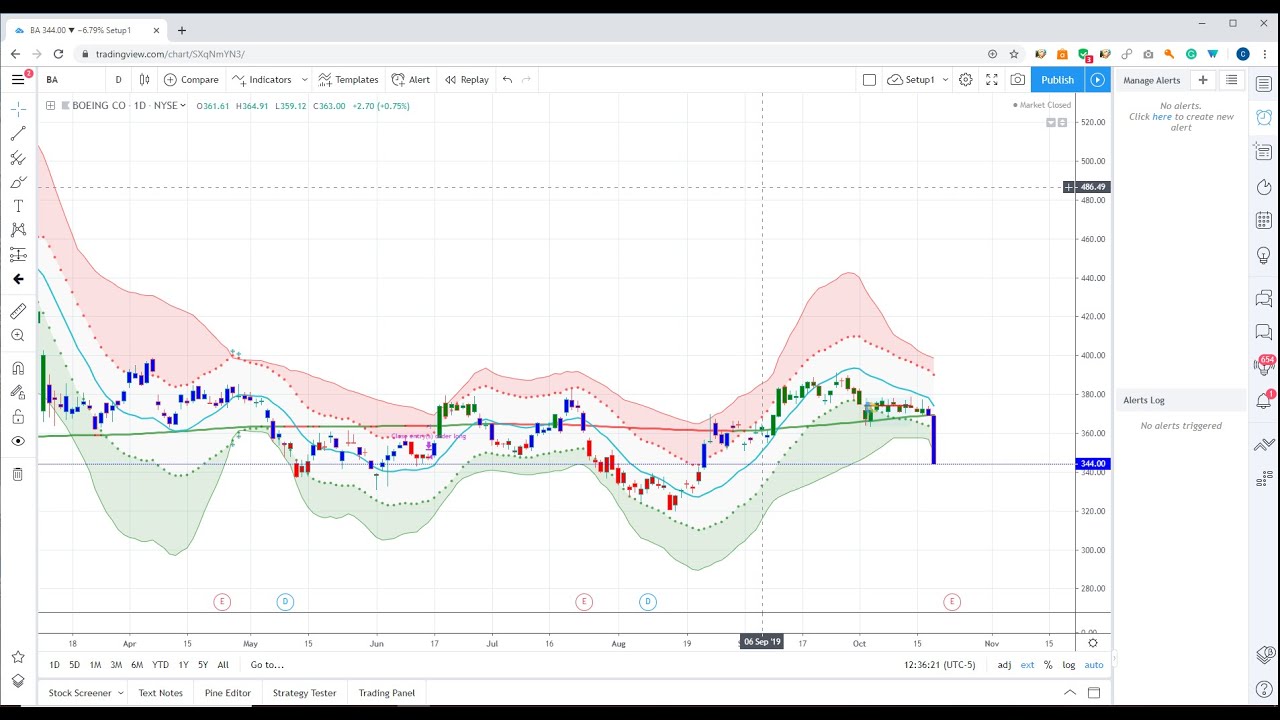Open chart settings gear in top toolbar
Screen dimensions: 1280x720
(x=966, y=80)
